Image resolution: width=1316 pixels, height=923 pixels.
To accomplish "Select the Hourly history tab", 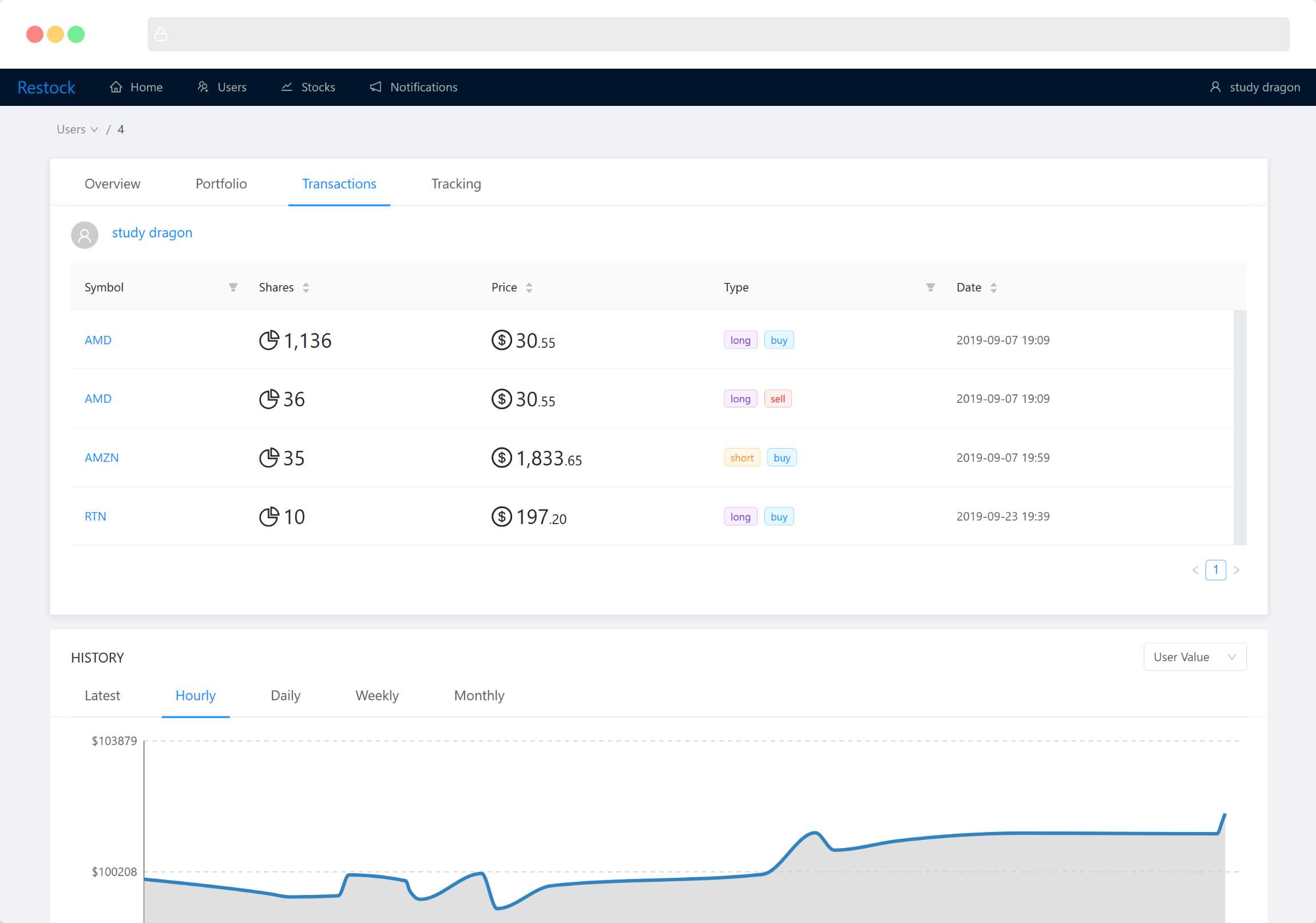I will [196, 695].
